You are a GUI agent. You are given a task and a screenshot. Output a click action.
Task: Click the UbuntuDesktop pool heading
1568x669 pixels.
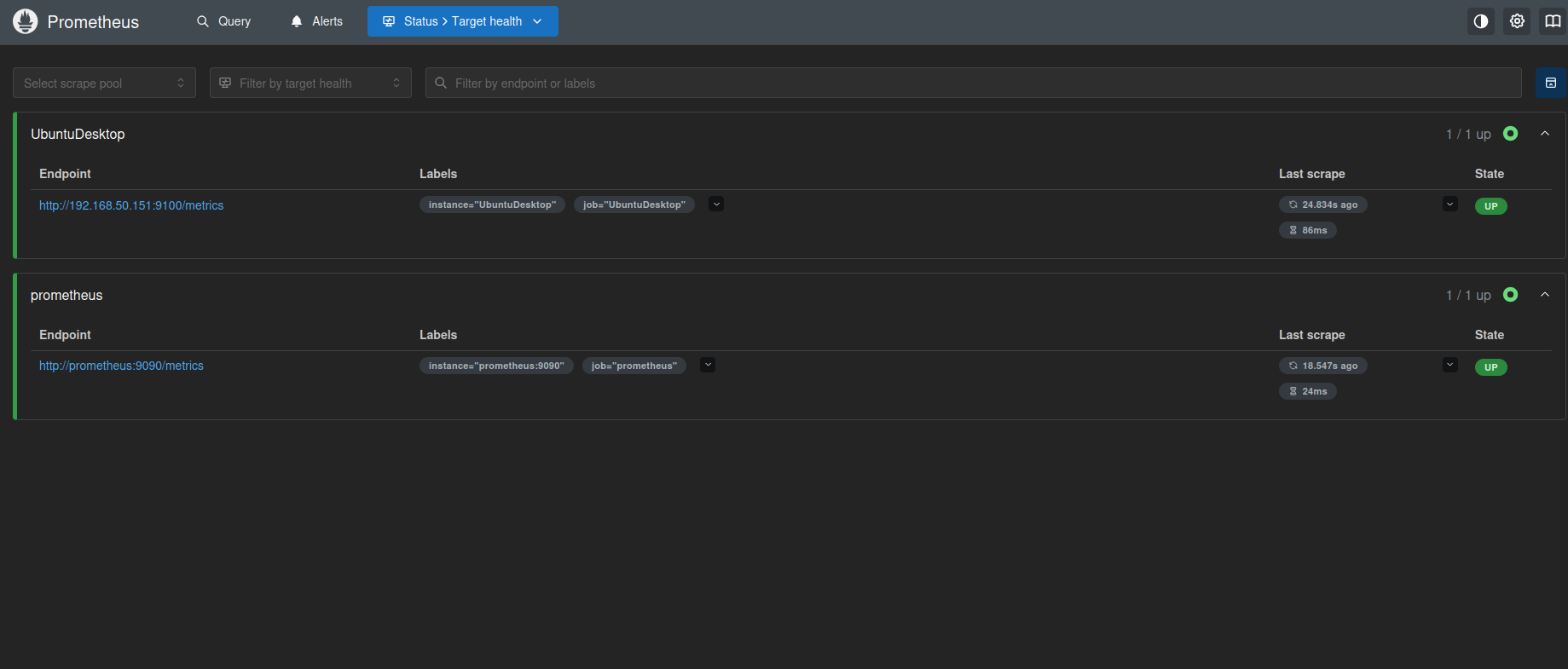point(78,134)
